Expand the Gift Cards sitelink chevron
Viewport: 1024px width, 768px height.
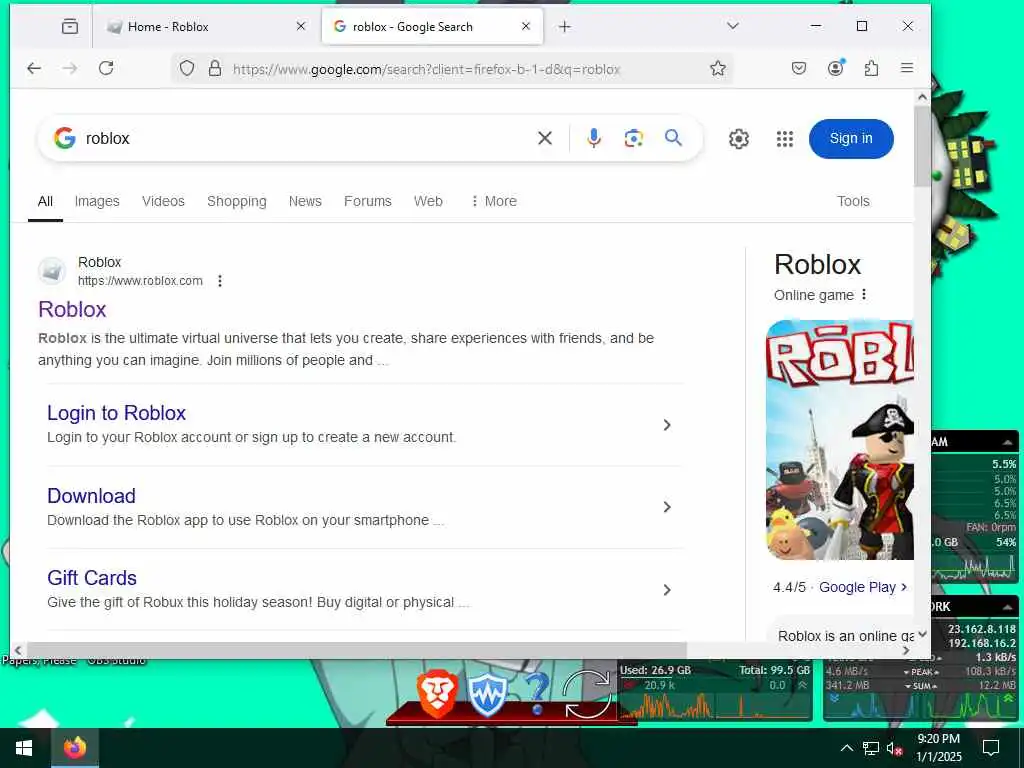pos(667,590)
